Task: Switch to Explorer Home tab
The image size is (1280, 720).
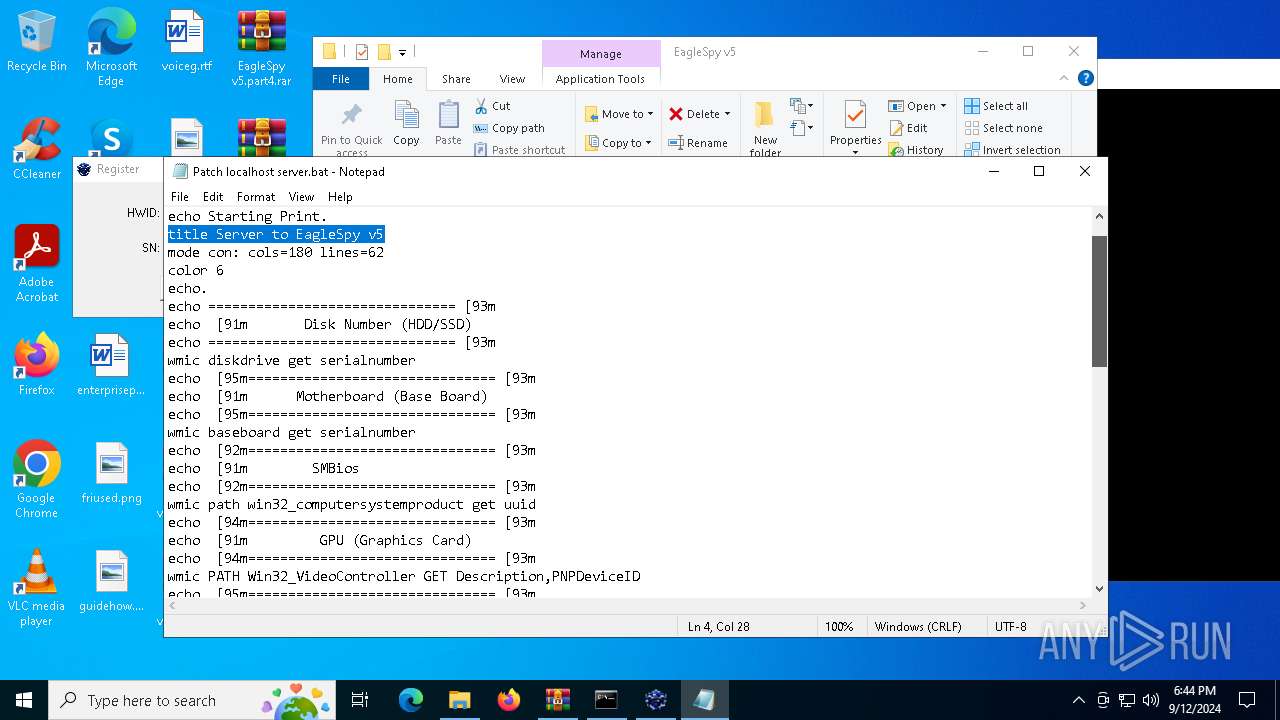Action: pyautogui.click(x=397, y=79)
